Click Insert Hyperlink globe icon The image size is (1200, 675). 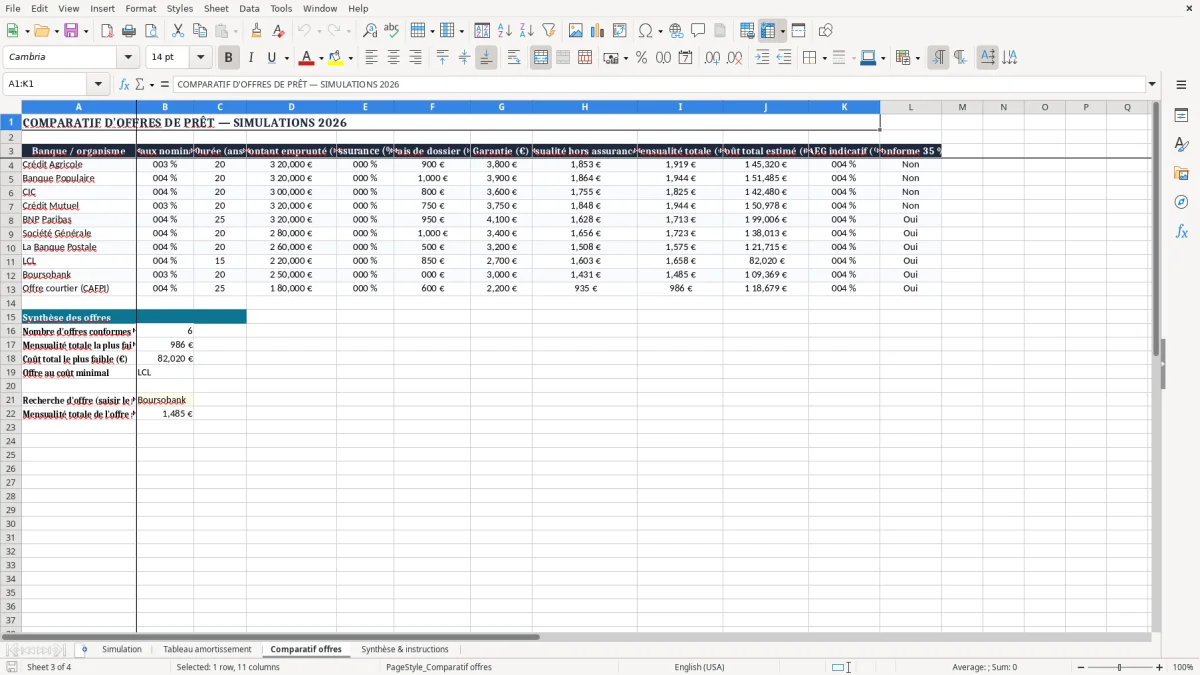pos(676,31)
